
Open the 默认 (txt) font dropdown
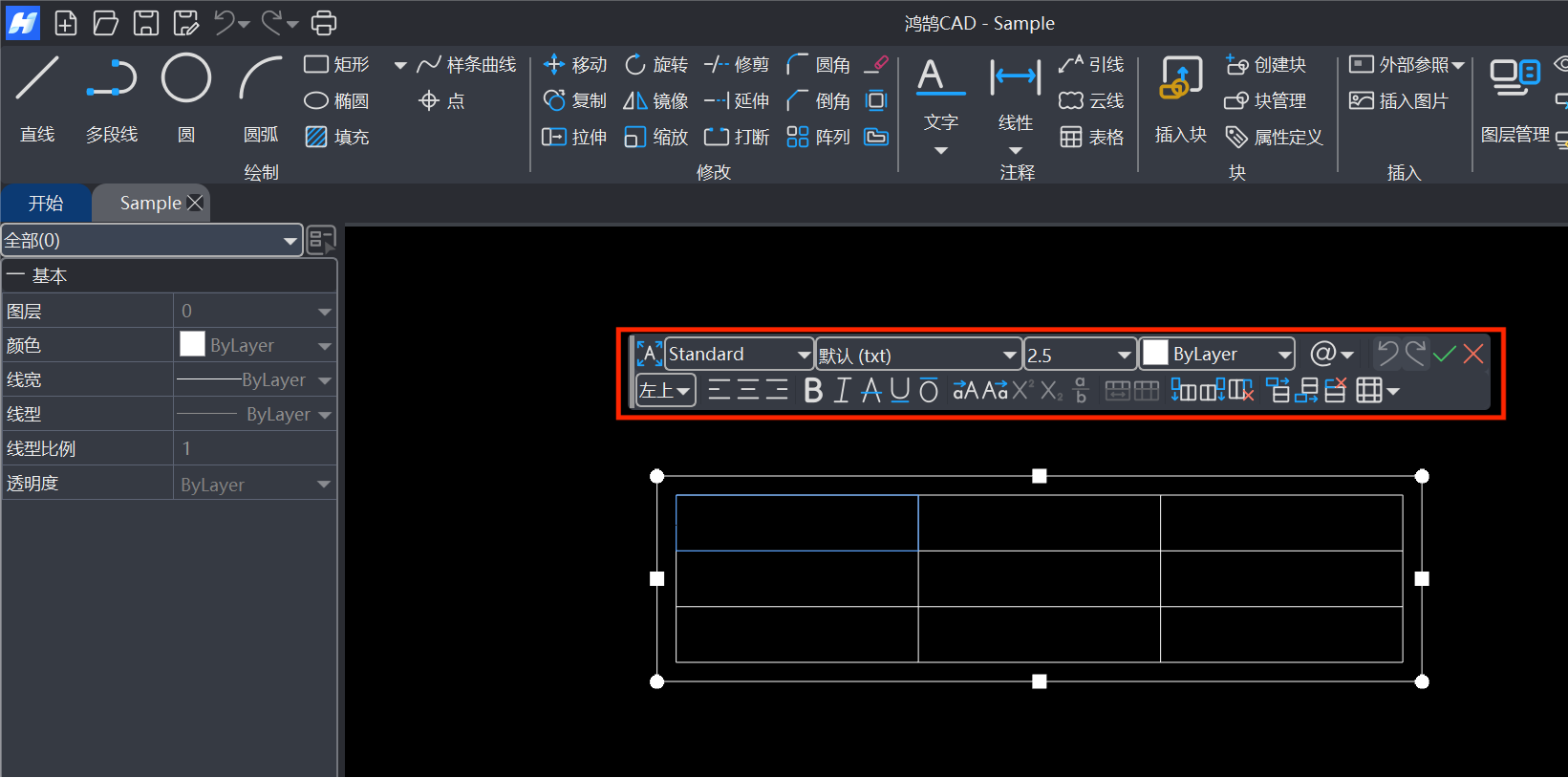click(917, 356)
